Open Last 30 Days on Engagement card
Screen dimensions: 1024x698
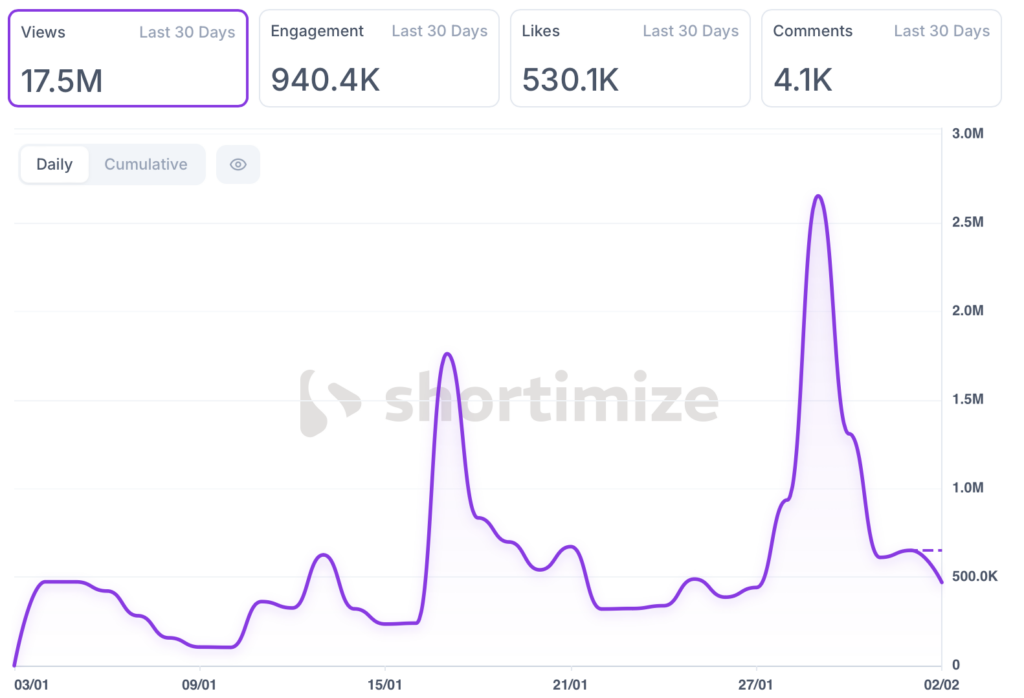[439, 32]
